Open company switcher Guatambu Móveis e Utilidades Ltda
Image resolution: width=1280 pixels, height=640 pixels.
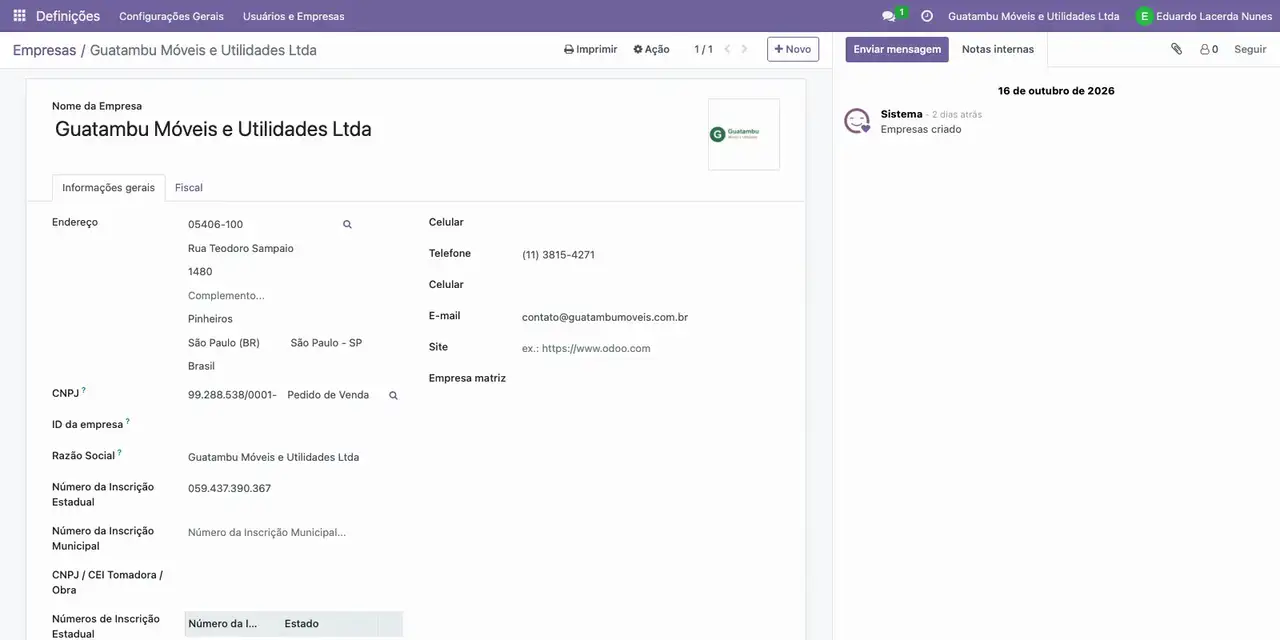coord(1033,16)
